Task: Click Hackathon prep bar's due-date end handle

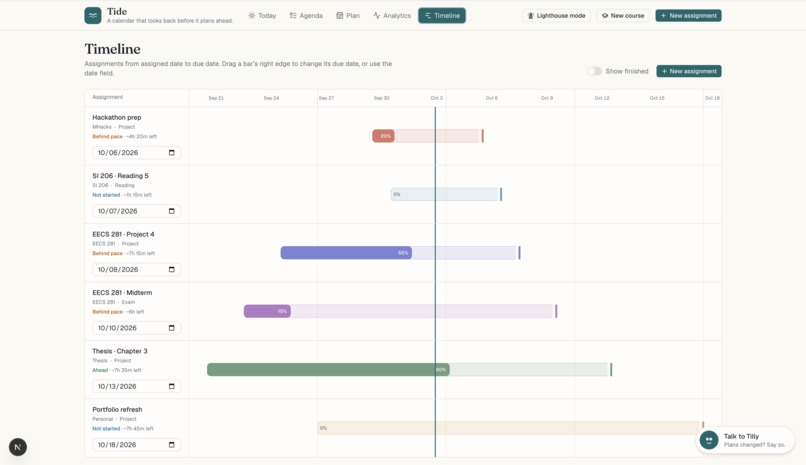Action: pos(483,136)
